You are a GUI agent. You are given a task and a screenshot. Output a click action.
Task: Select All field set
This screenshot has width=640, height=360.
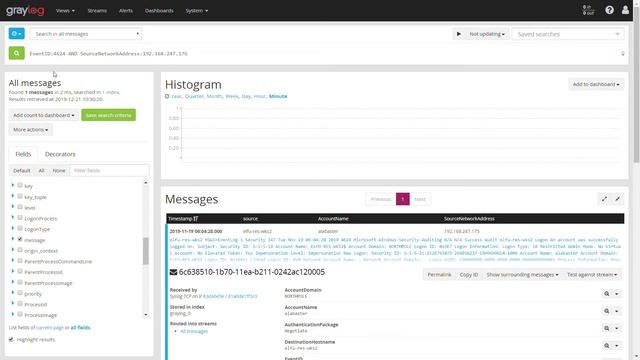pyautogui.click(x=42, y=171)
